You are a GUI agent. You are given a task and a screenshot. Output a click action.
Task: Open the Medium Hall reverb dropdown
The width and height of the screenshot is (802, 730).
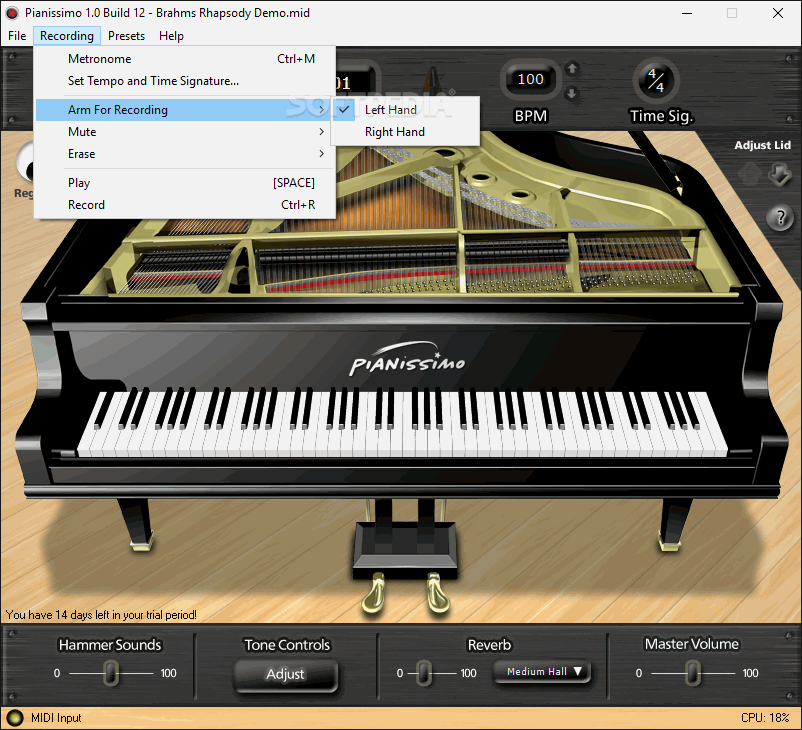click(542, 672)
